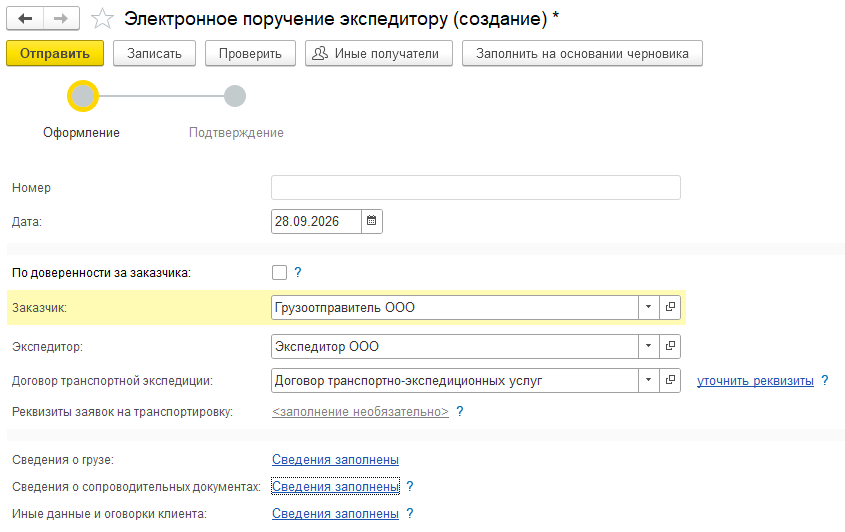Tick the По доверенности за заказчика checkbox
Viewport: 845px width, 532px height.
click(x=279, y=272)
